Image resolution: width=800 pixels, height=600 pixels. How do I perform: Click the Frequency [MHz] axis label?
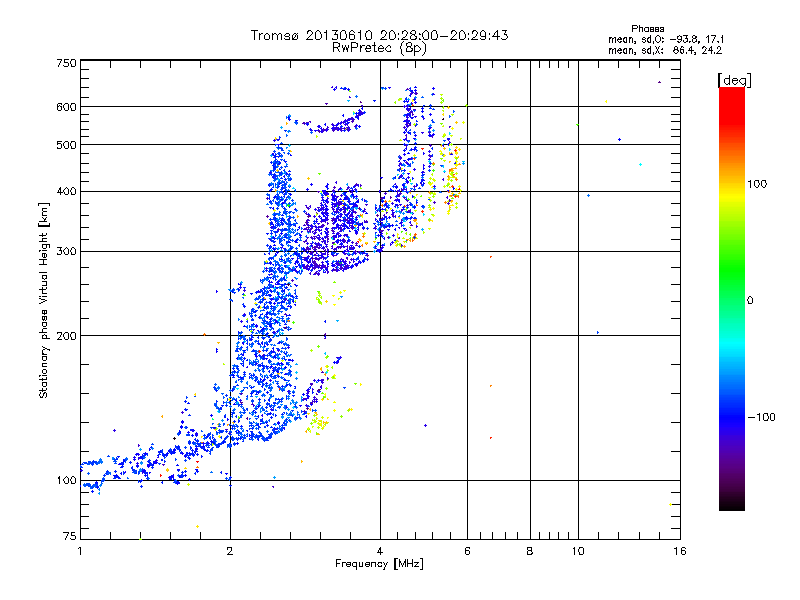(379, 564)
